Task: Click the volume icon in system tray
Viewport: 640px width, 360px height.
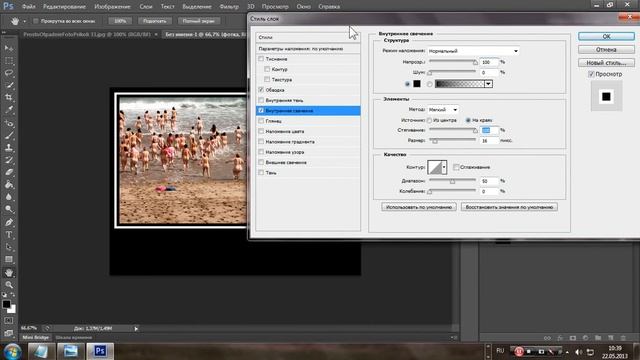Action: [578, 351]
